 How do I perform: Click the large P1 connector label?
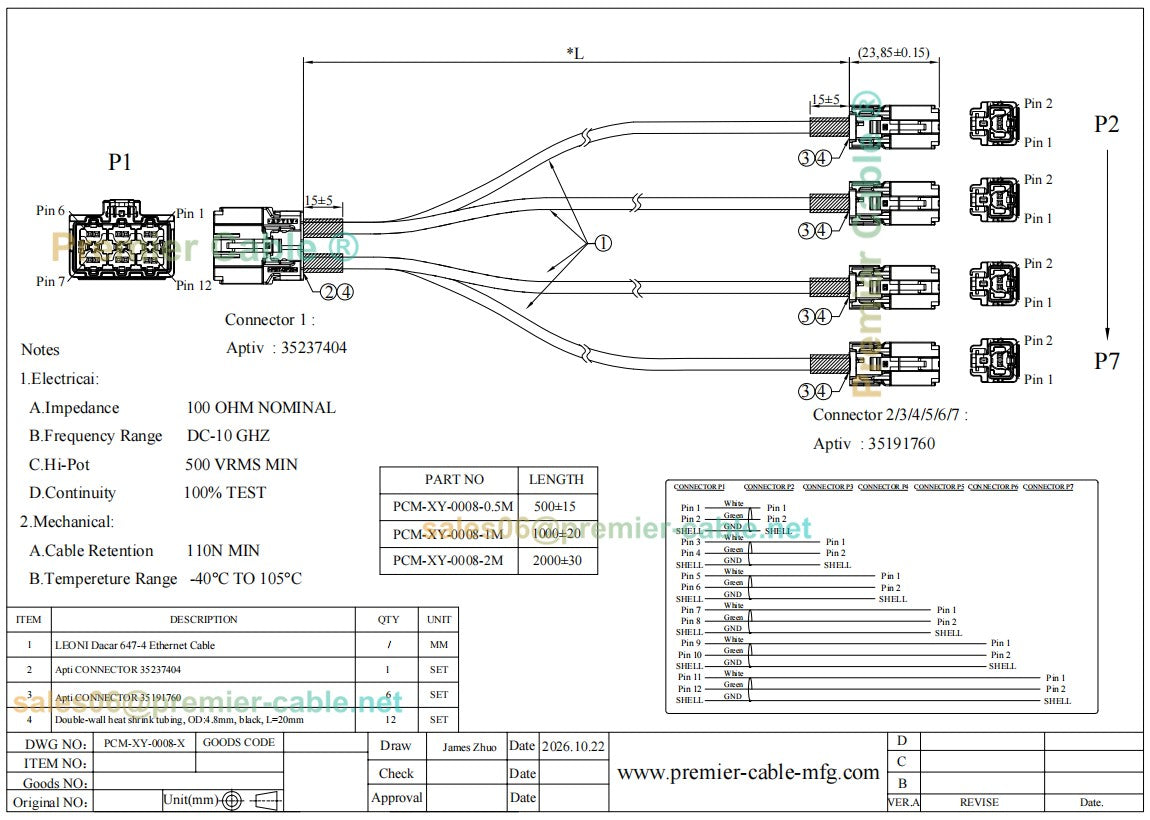pos(120,162)
